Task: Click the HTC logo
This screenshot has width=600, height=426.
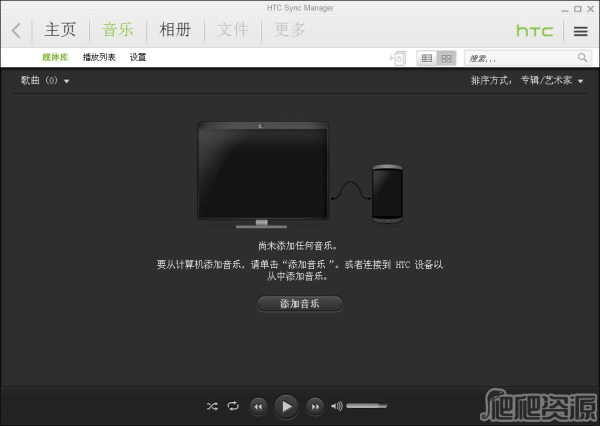Action: point(535,31)
